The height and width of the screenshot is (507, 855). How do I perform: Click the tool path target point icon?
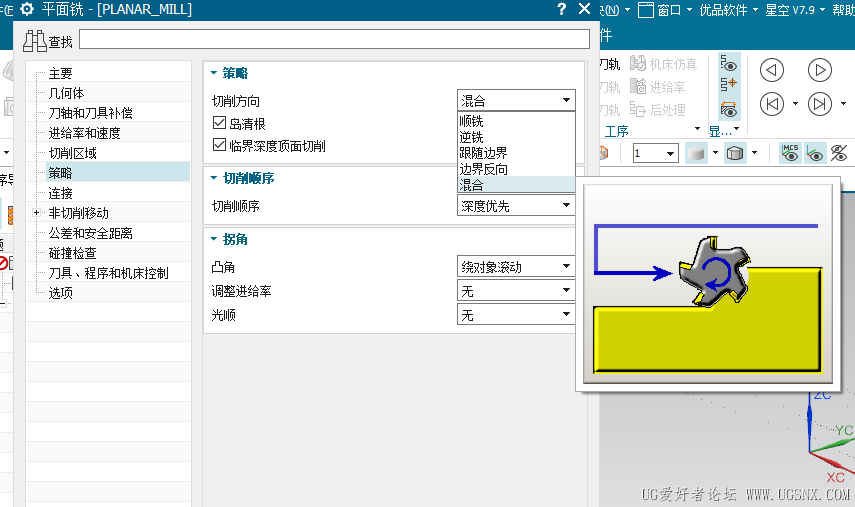tap(728, 85)
